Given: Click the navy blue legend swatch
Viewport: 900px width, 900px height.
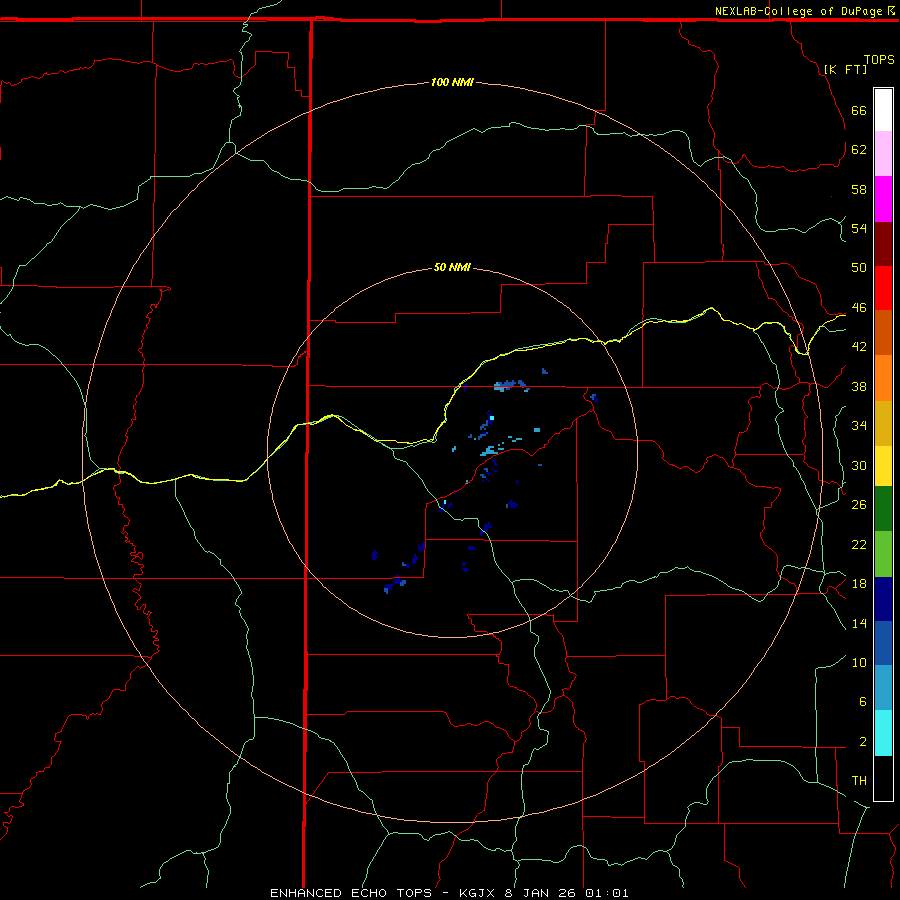Looking at the screenshot, I should (883, 599).
